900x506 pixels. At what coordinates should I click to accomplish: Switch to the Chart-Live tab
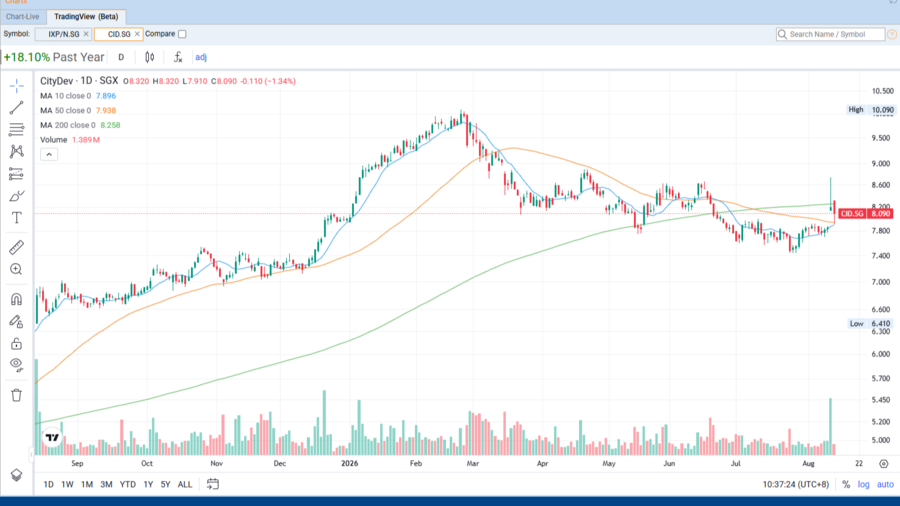23,17
